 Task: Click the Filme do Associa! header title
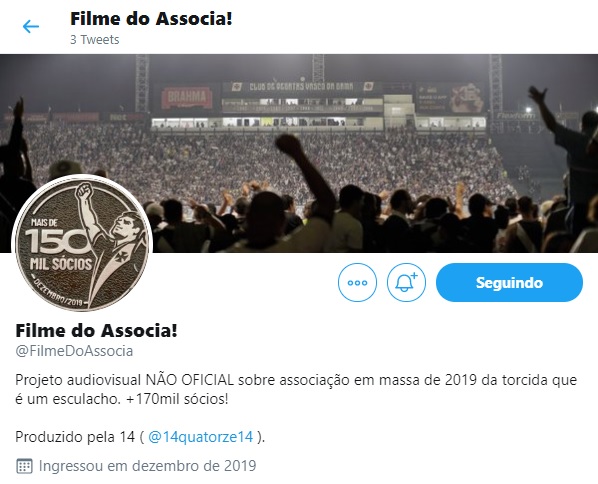coord(151,19)
